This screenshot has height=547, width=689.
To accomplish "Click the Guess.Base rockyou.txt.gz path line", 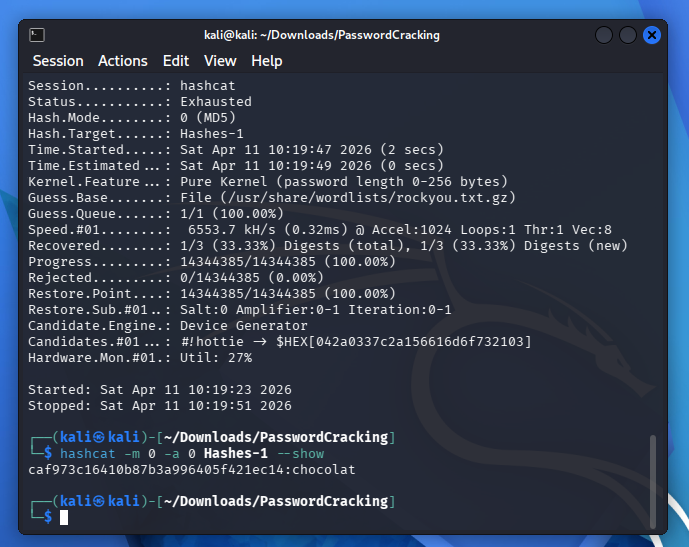I will [x=272, y=198].
